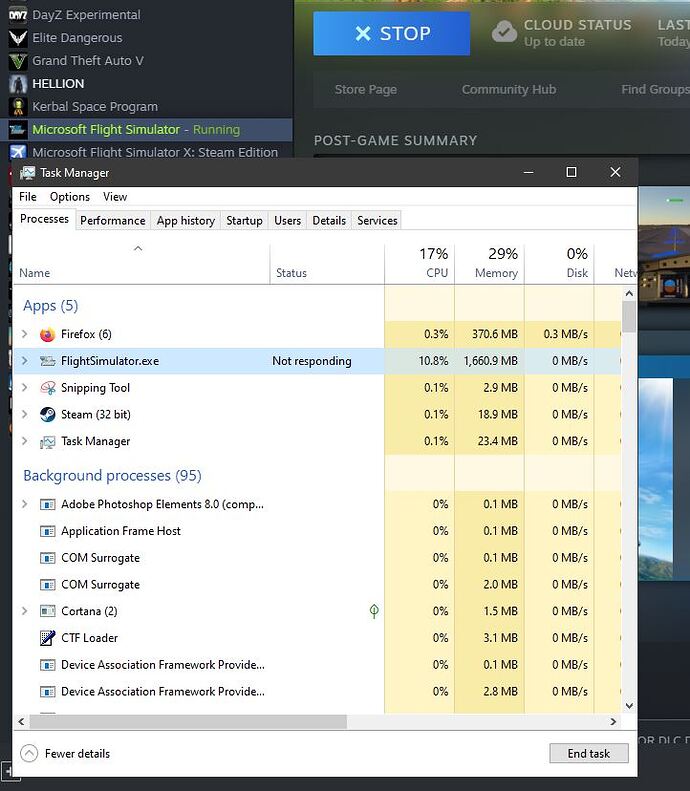Sort processes by the Memory column header

pyautogui.click(x=496, y=264)
